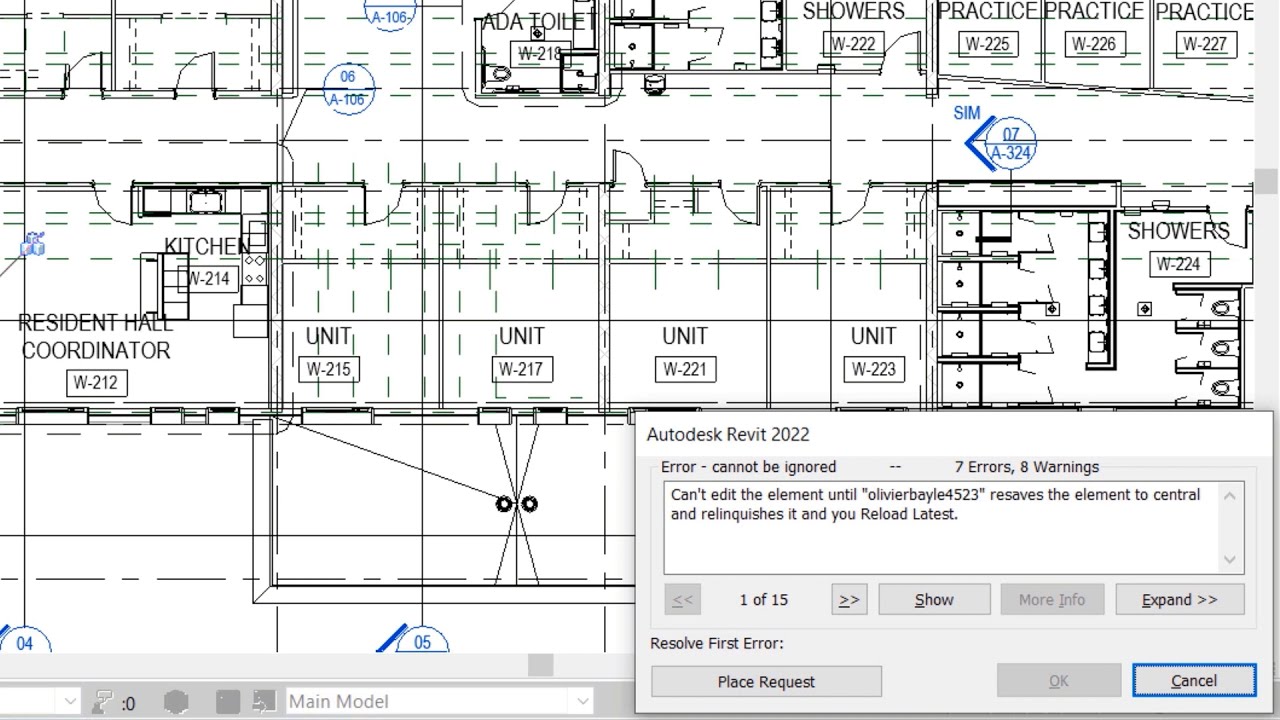Select the W-212 Resident Hall Coordinator tag
The width and height of the screenshot is (1280, 720).
(96, 382)
